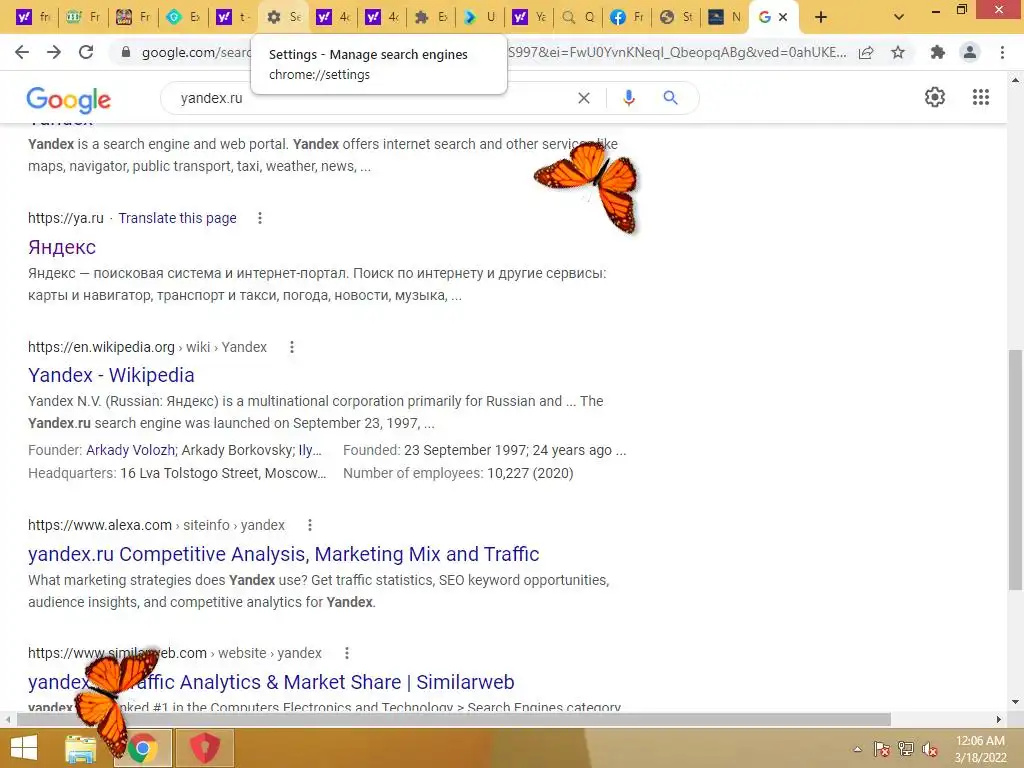Go forward in browser history
The height and width of the screenshot is (768, 1024).
54,52
